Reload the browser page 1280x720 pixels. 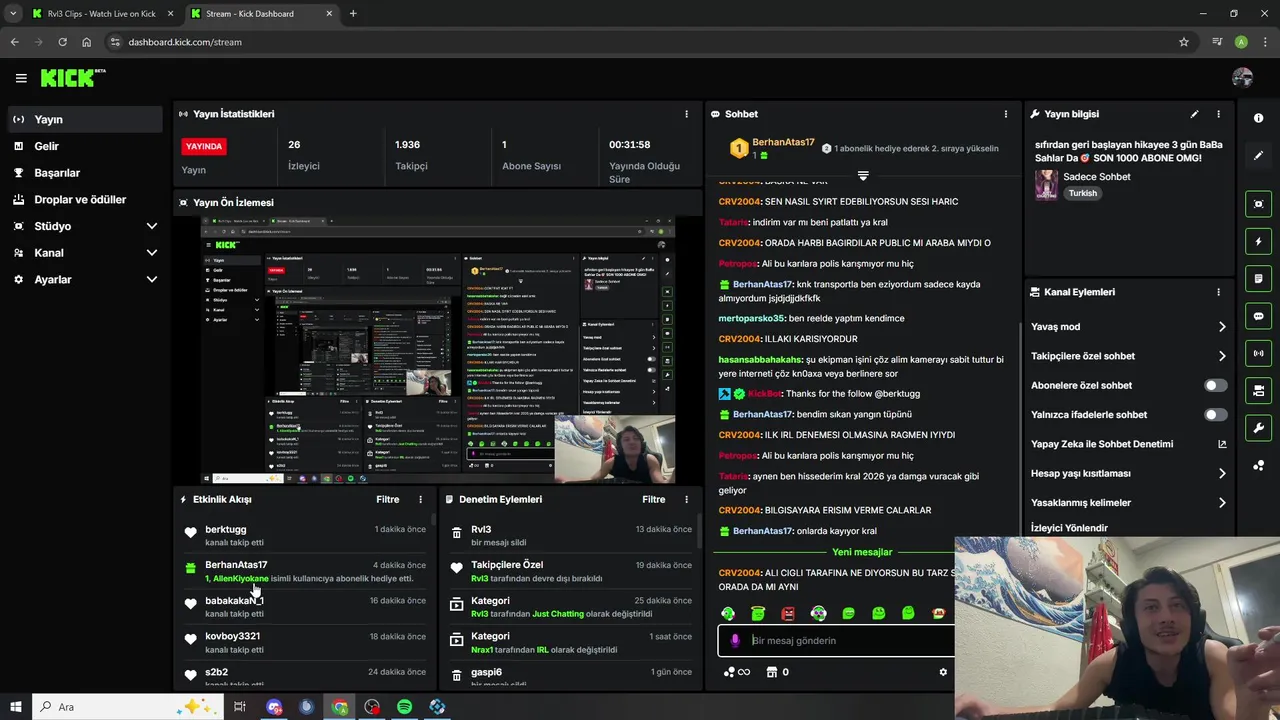click(62, 42)
